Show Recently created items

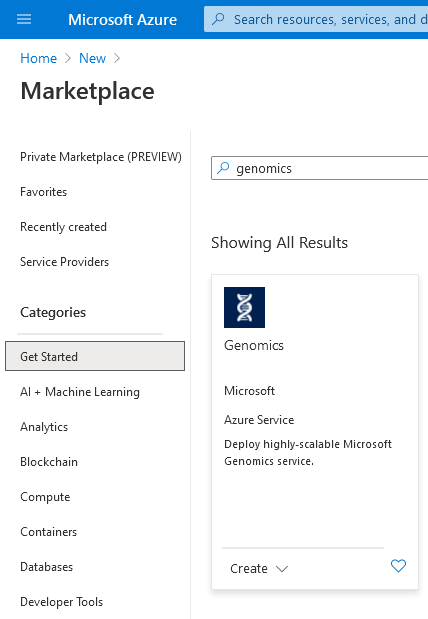(63, 227)
